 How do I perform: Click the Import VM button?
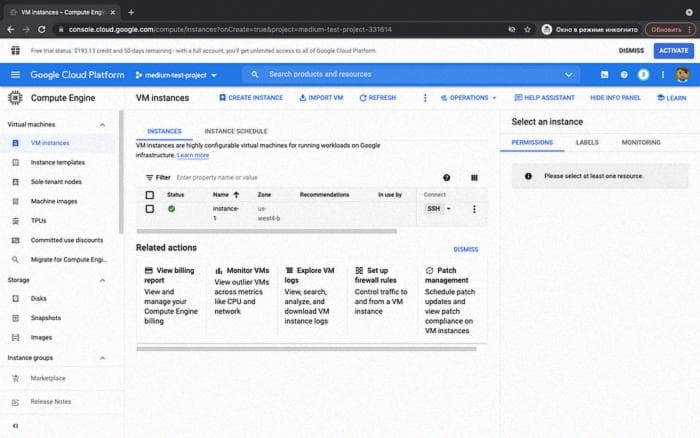tap(321, 98)
